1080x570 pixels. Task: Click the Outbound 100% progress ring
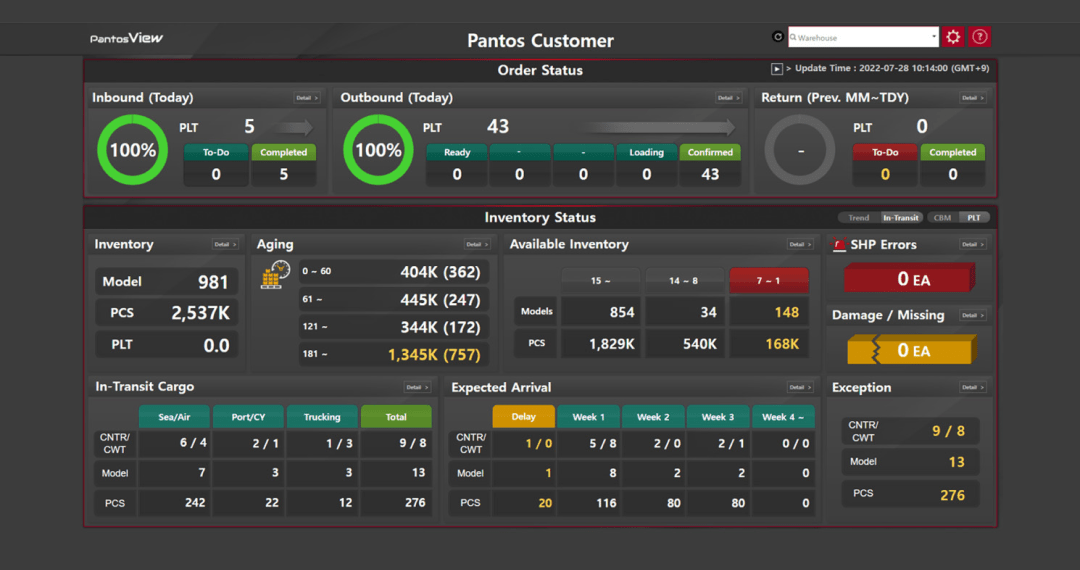[378, 150]
